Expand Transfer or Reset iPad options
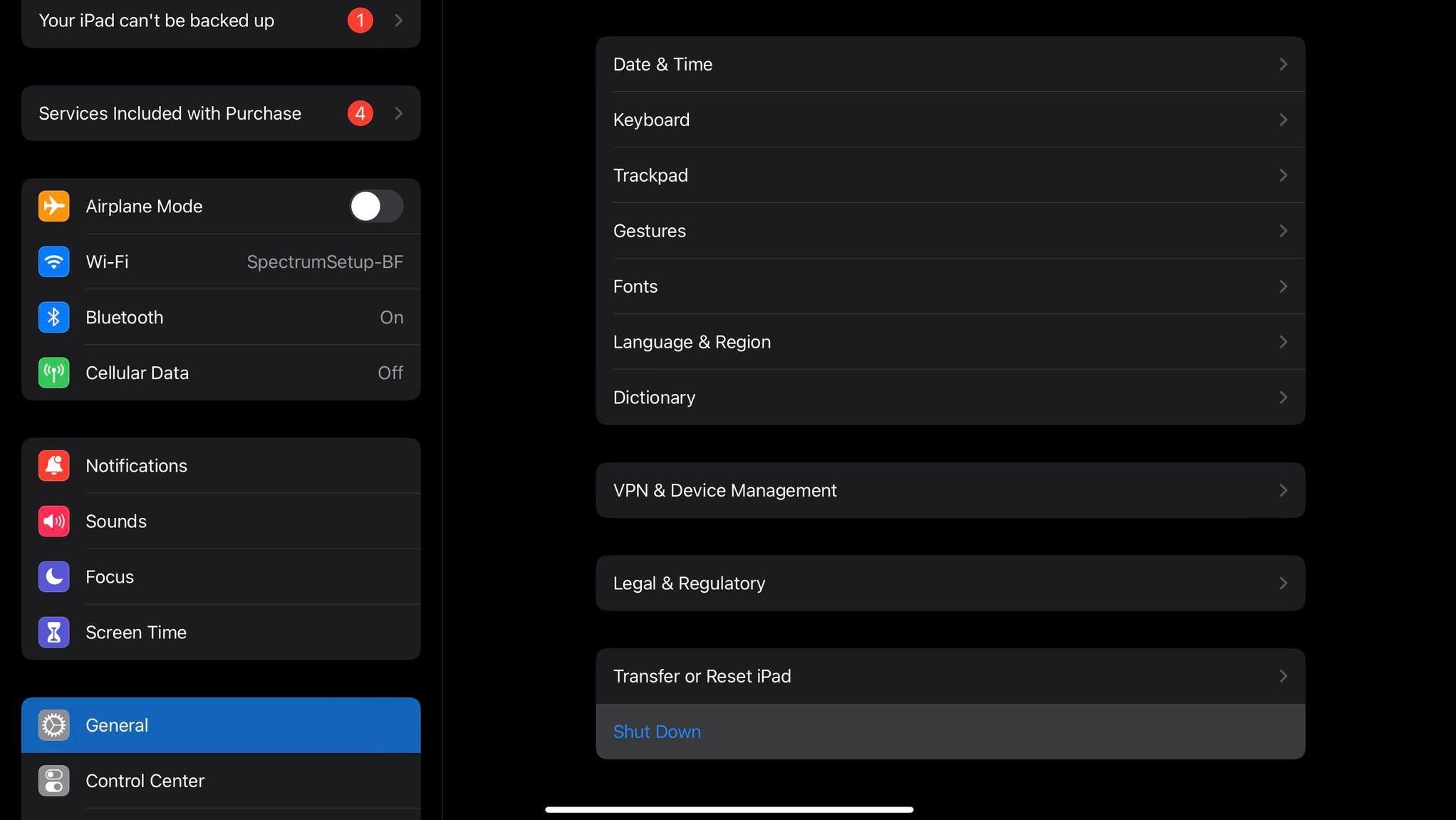The width and height of the screenshot is (1456, 820). [x=950, y=675]
